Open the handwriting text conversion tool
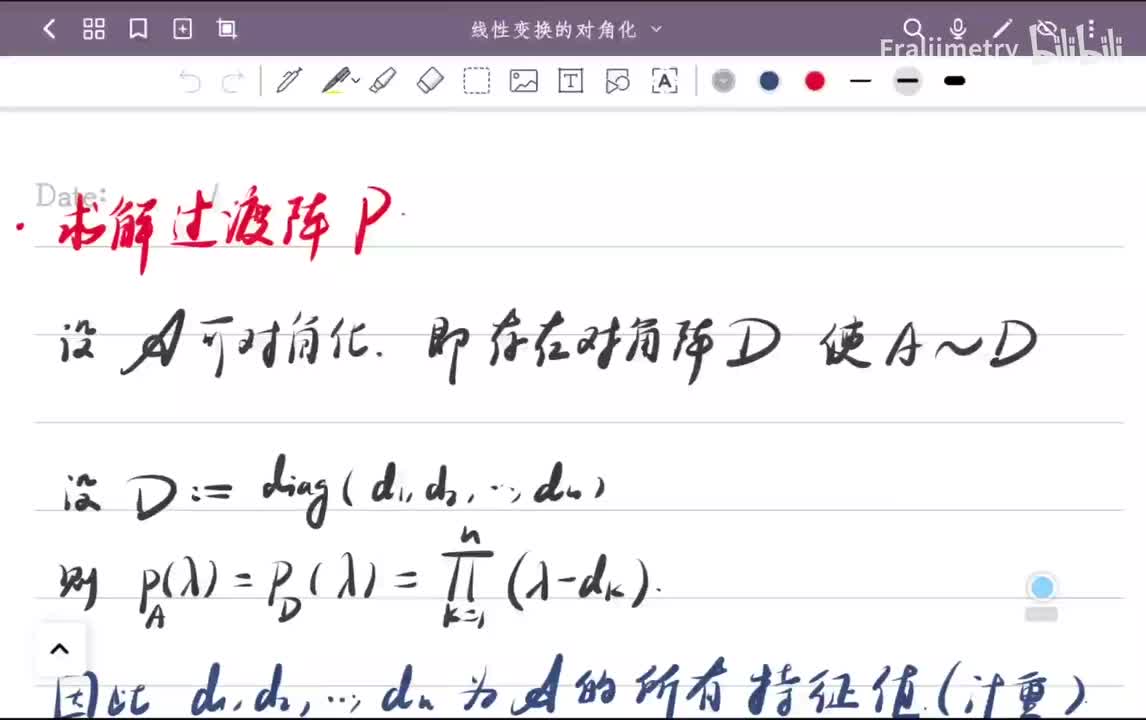The height and width of the screenshot is (720, 1146). (664, 80)
